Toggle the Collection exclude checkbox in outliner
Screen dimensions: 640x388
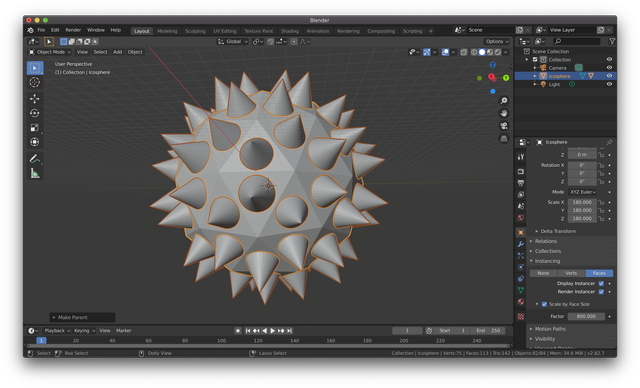click(x=535, y=60)
